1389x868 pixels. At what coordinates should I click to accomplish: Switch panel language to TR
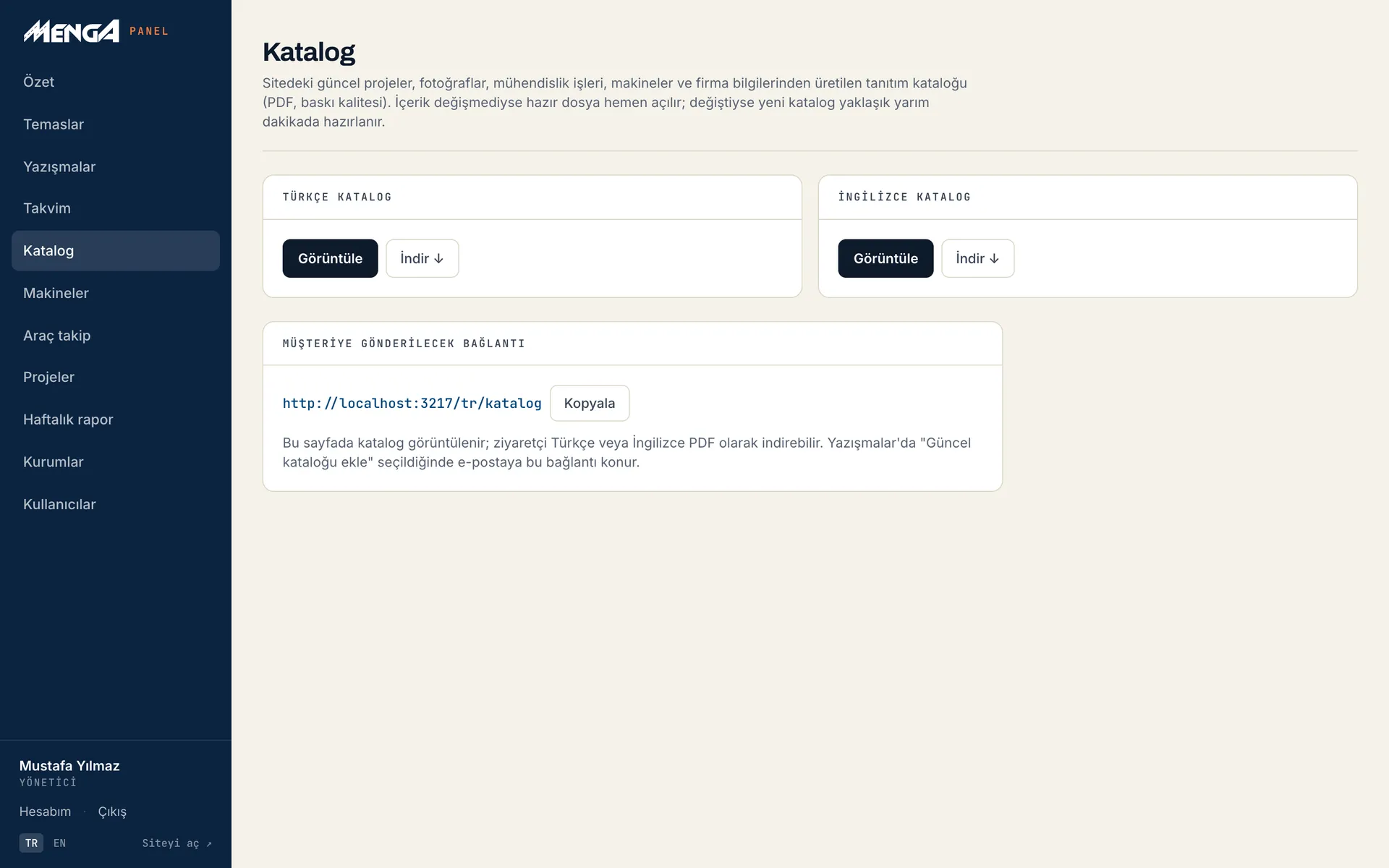[x=31, y=843]
